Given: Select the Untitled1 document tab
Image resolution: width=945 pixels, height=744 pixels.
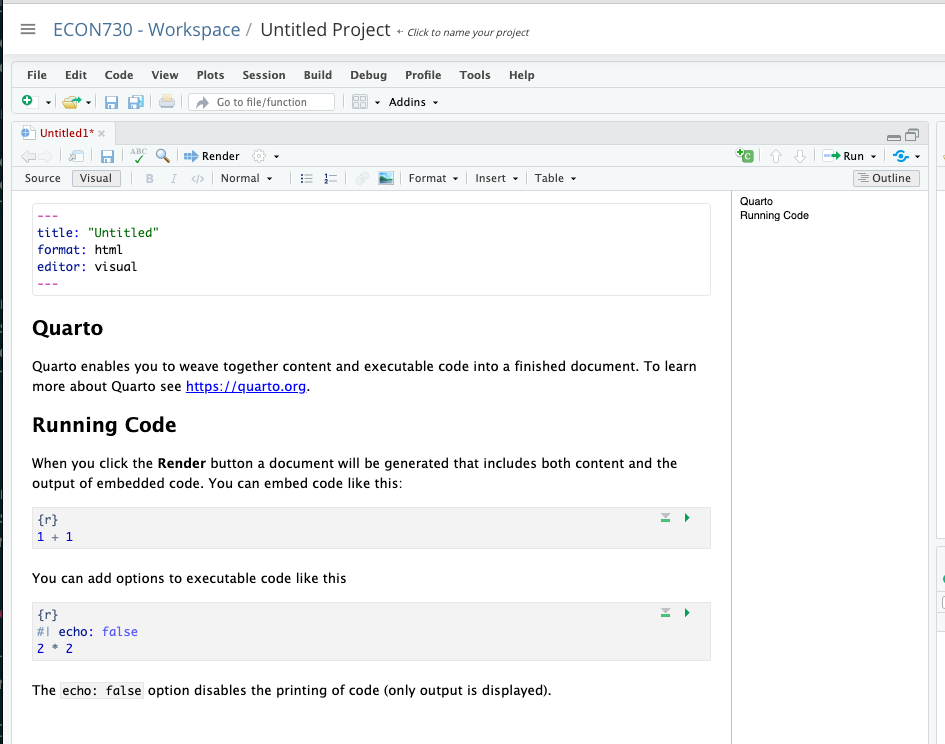Looking at the screenshot, I should [66, 133].
